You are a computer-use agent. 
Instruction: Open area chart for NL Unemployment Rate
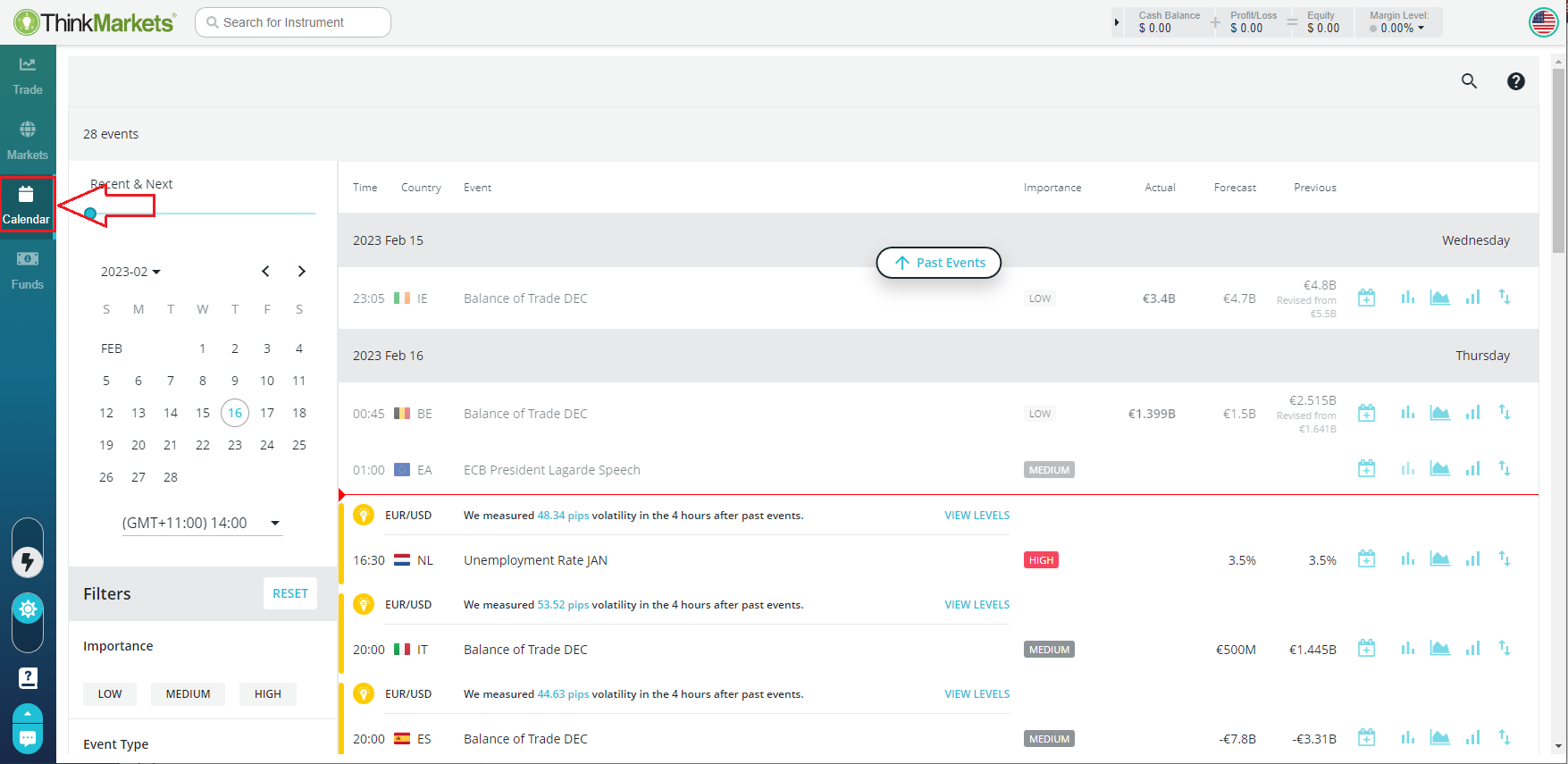pyautogui.click(x=1440, y=559)
